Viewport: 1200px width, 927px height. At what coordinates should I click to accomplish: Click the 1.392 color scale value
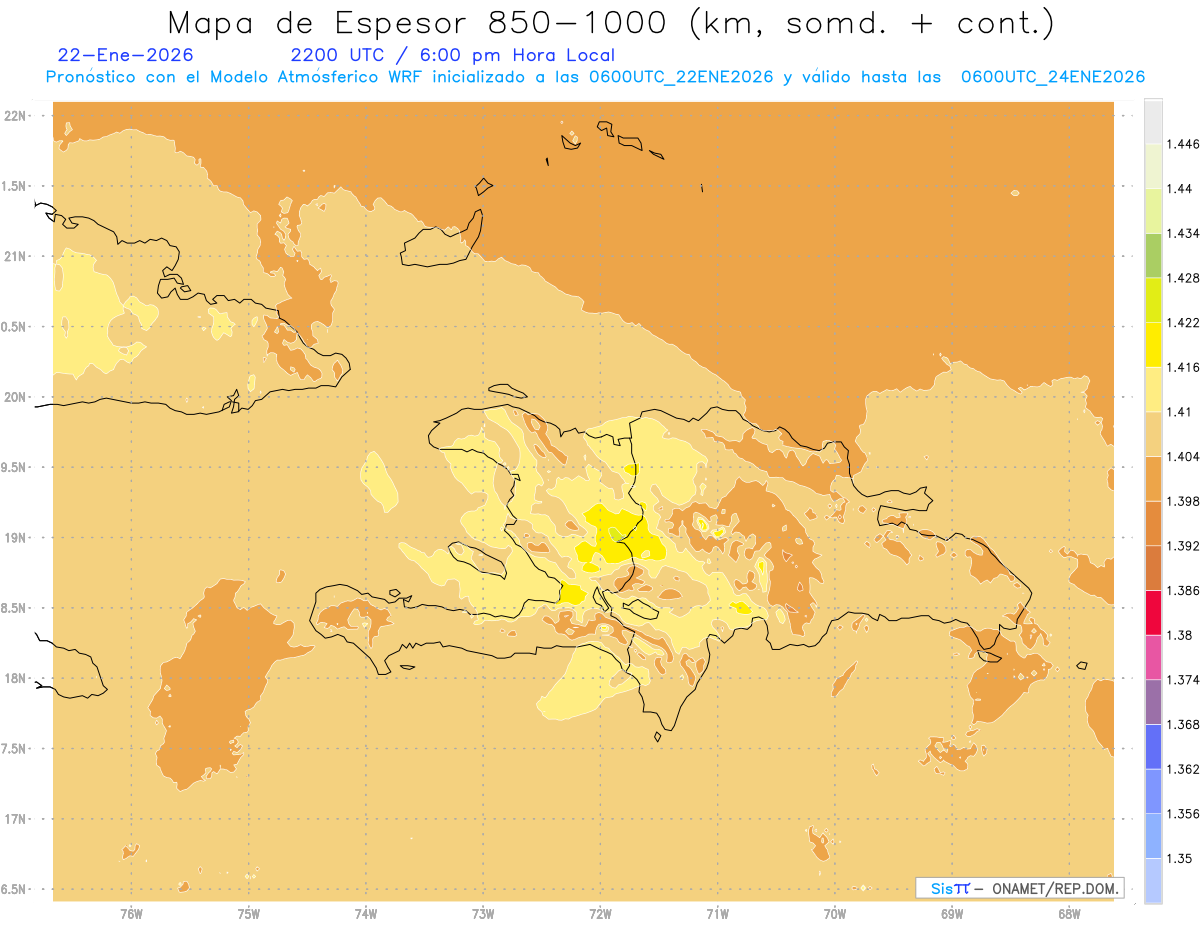click(x=1185, y=546)
